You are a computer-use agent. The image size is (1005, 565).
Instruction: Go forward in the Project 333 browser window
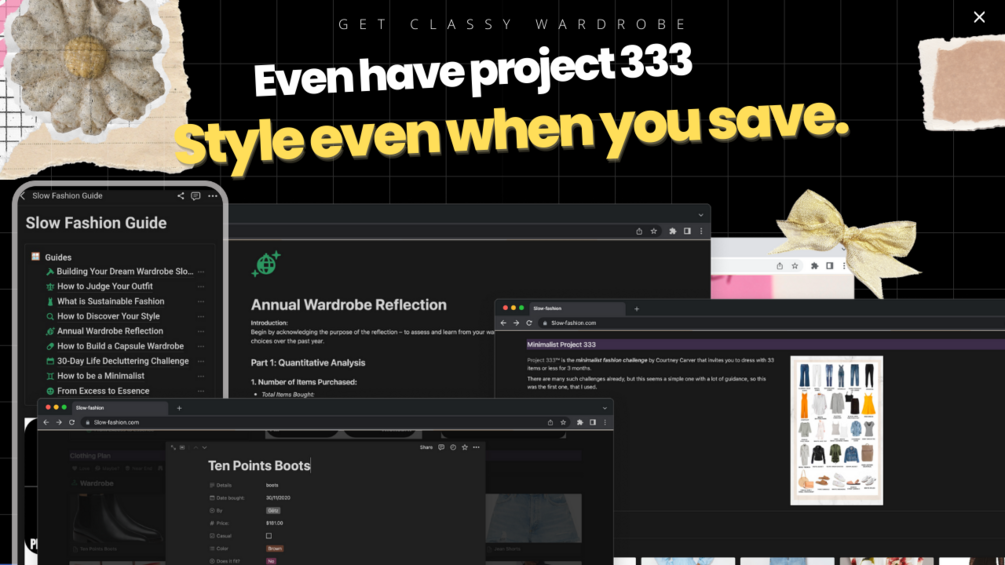pyautogui.click(x=516, y=323)
